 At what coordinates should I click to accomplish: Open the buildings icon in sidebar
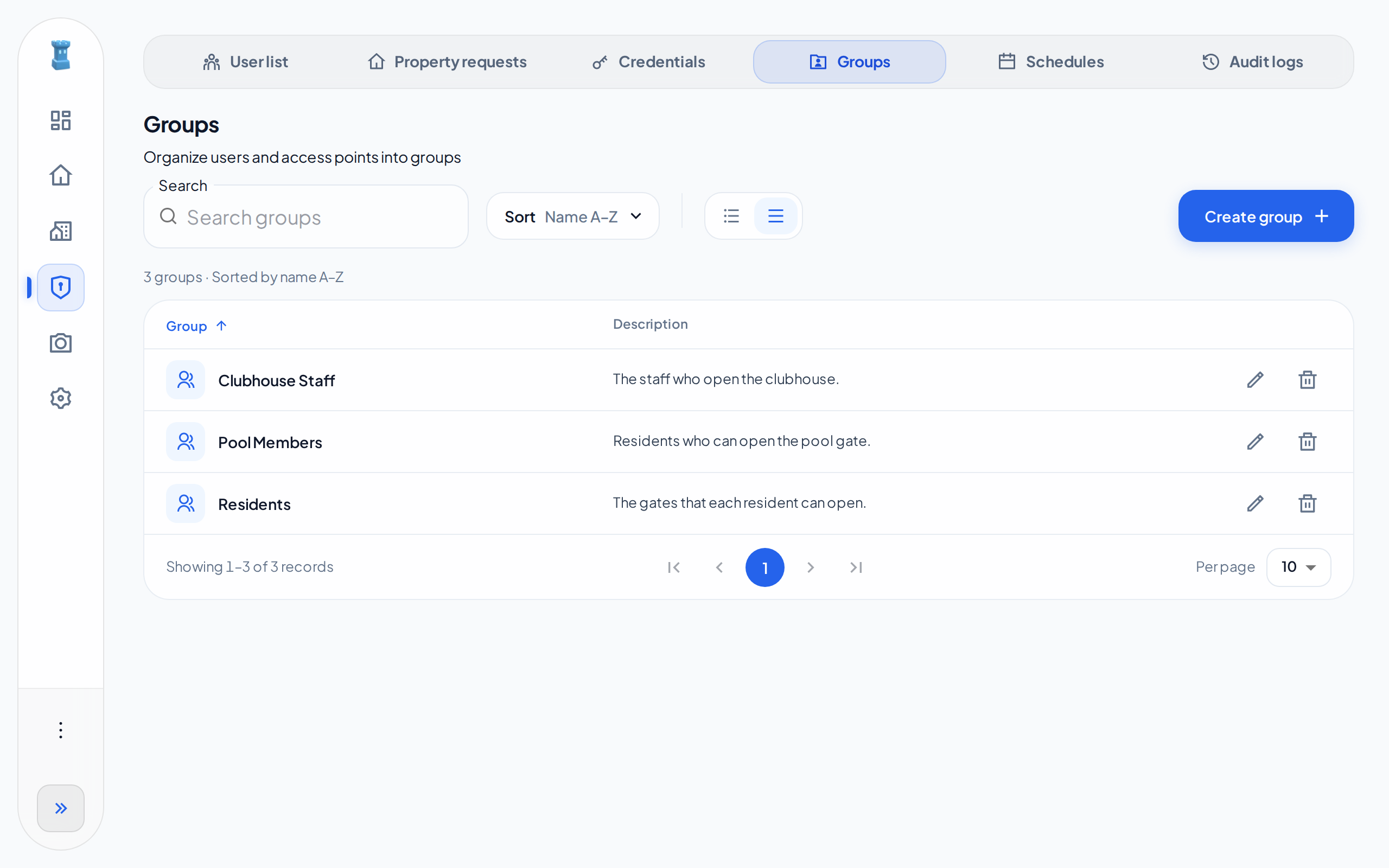tap(60, 231)
